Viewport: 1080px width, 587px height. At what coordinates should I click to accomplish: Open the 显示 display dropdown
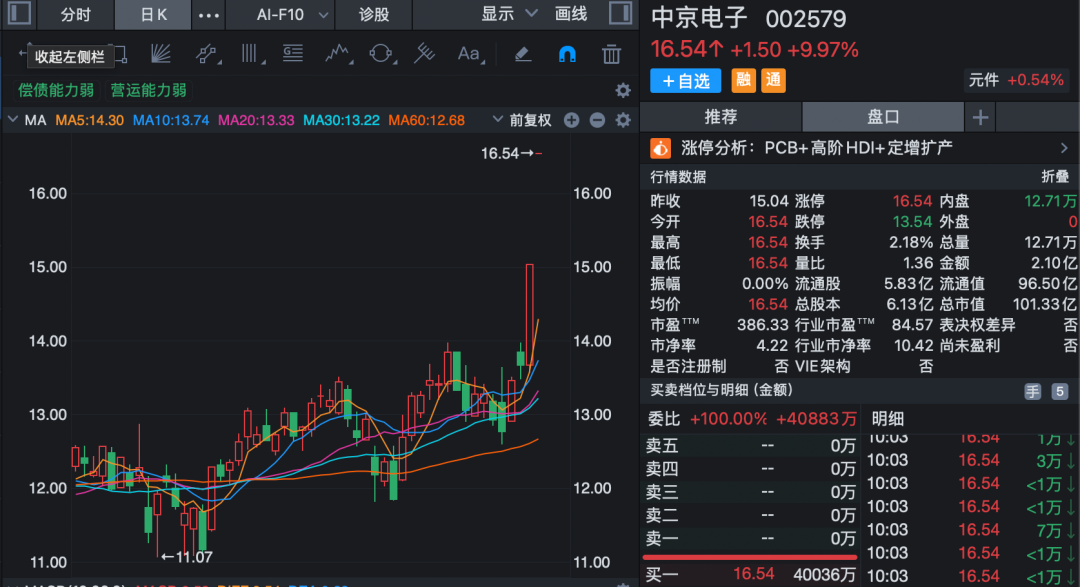click(509, 14)
